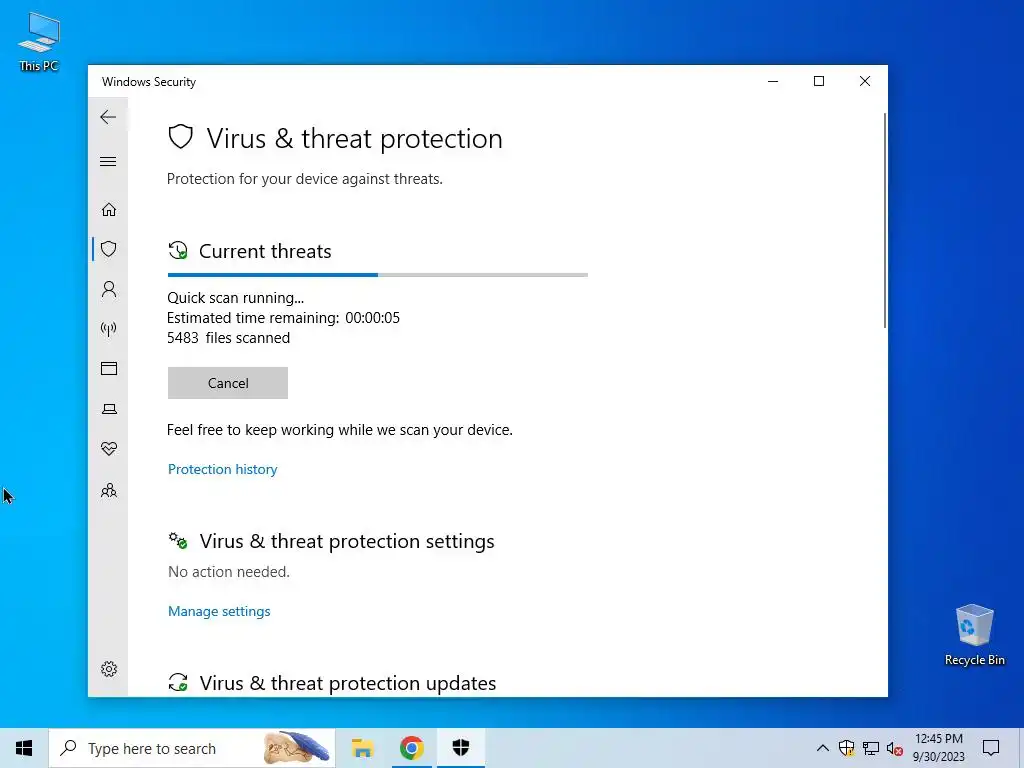Cancel the running quick scan
Screen dimensions: 1024x768
coord(228,383)
